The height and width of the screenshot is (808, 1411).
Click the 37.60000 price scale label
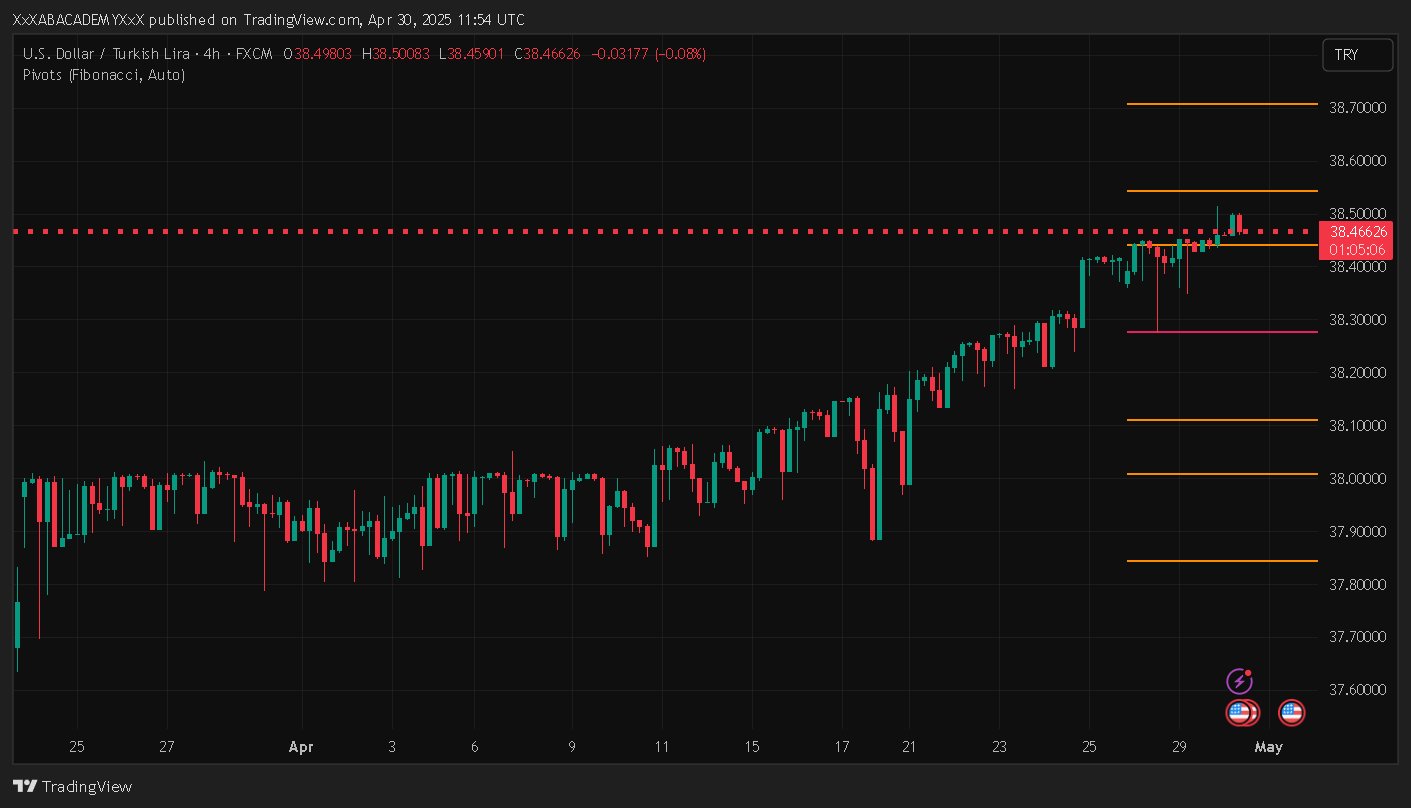coord(1356,690)
